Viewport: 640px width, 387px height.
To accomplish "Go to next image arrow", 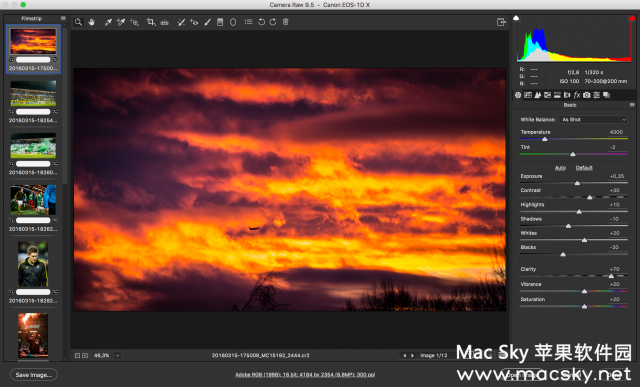I will [x=412, y=356].
